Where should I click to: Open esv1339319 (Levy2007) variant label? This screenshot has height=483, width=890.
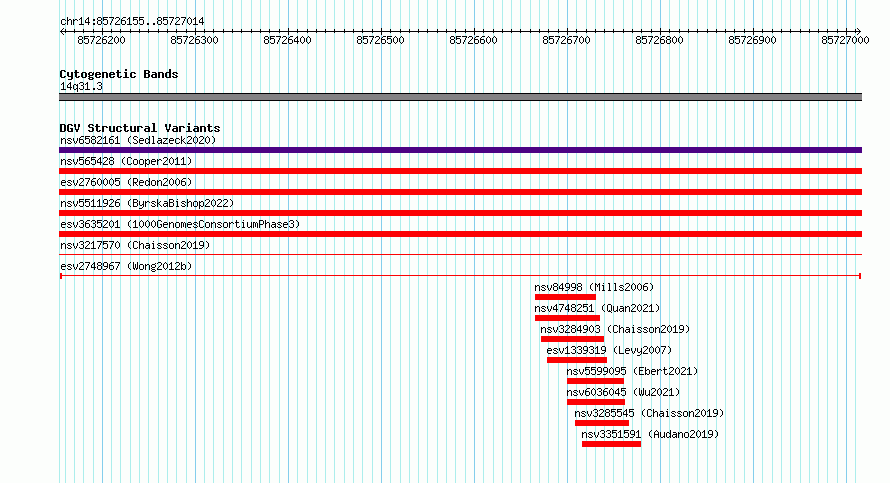[x=609, y=350]
